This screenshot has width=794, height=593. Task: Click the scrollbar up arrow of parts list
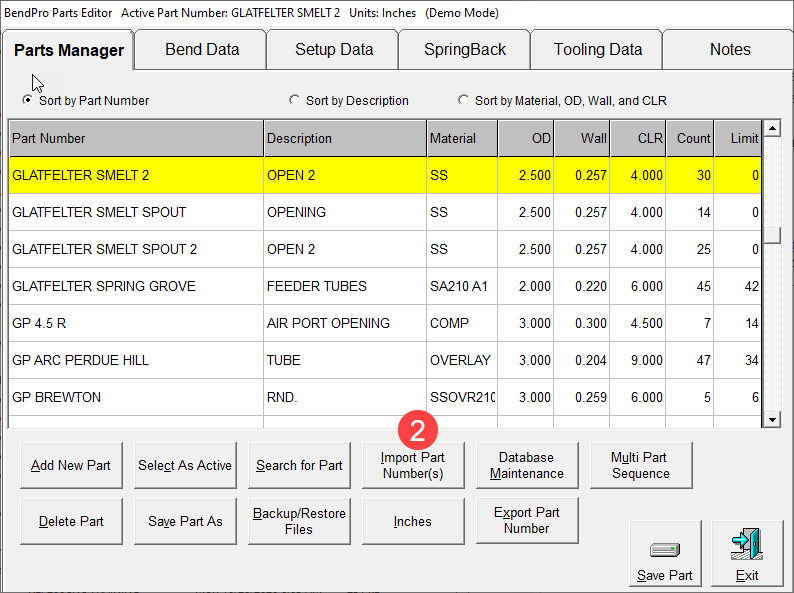pyautogui.click(x=772, y=128)
